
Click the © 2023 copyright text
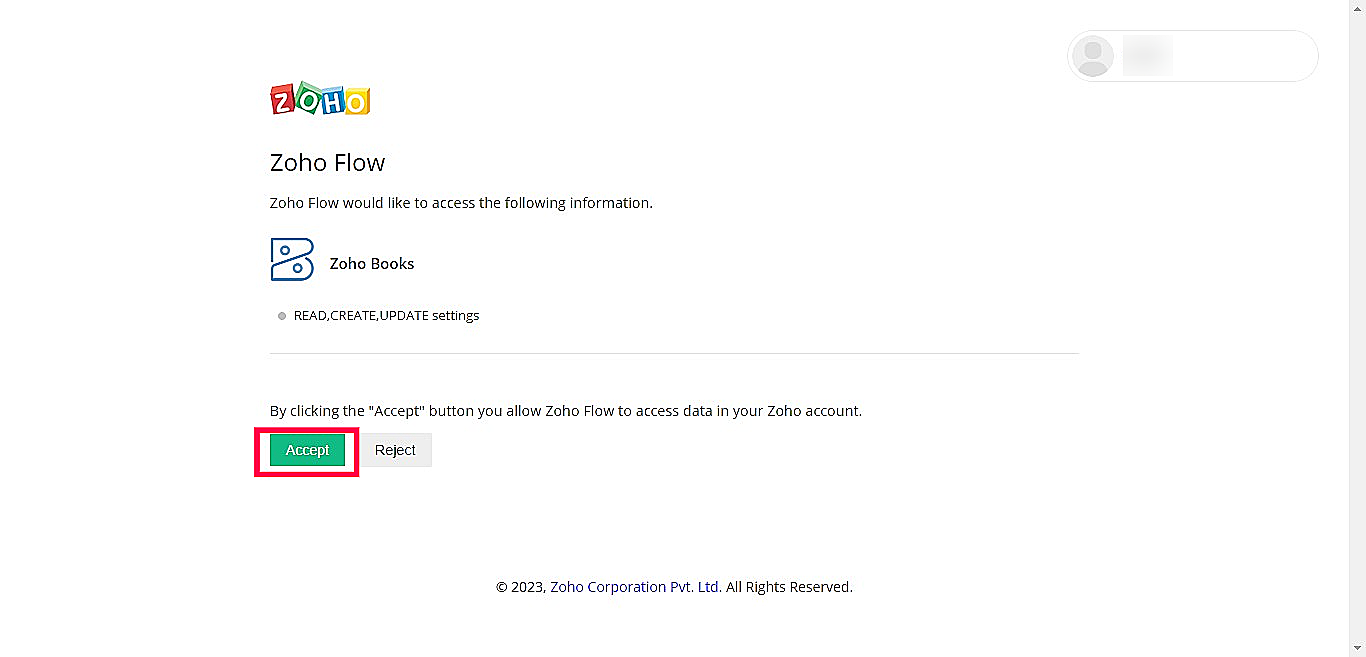521,587
